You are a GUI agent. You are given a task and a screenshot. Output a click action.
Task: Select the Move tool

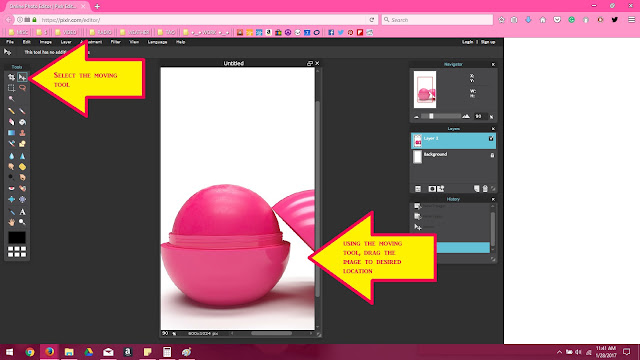click(22, 77)
